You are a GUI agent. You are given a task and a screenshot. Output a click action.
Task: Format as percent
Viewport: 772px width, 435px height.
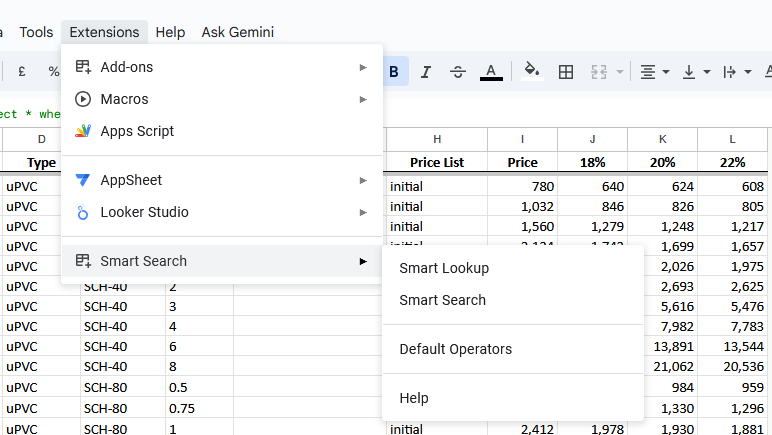(54, 72)
